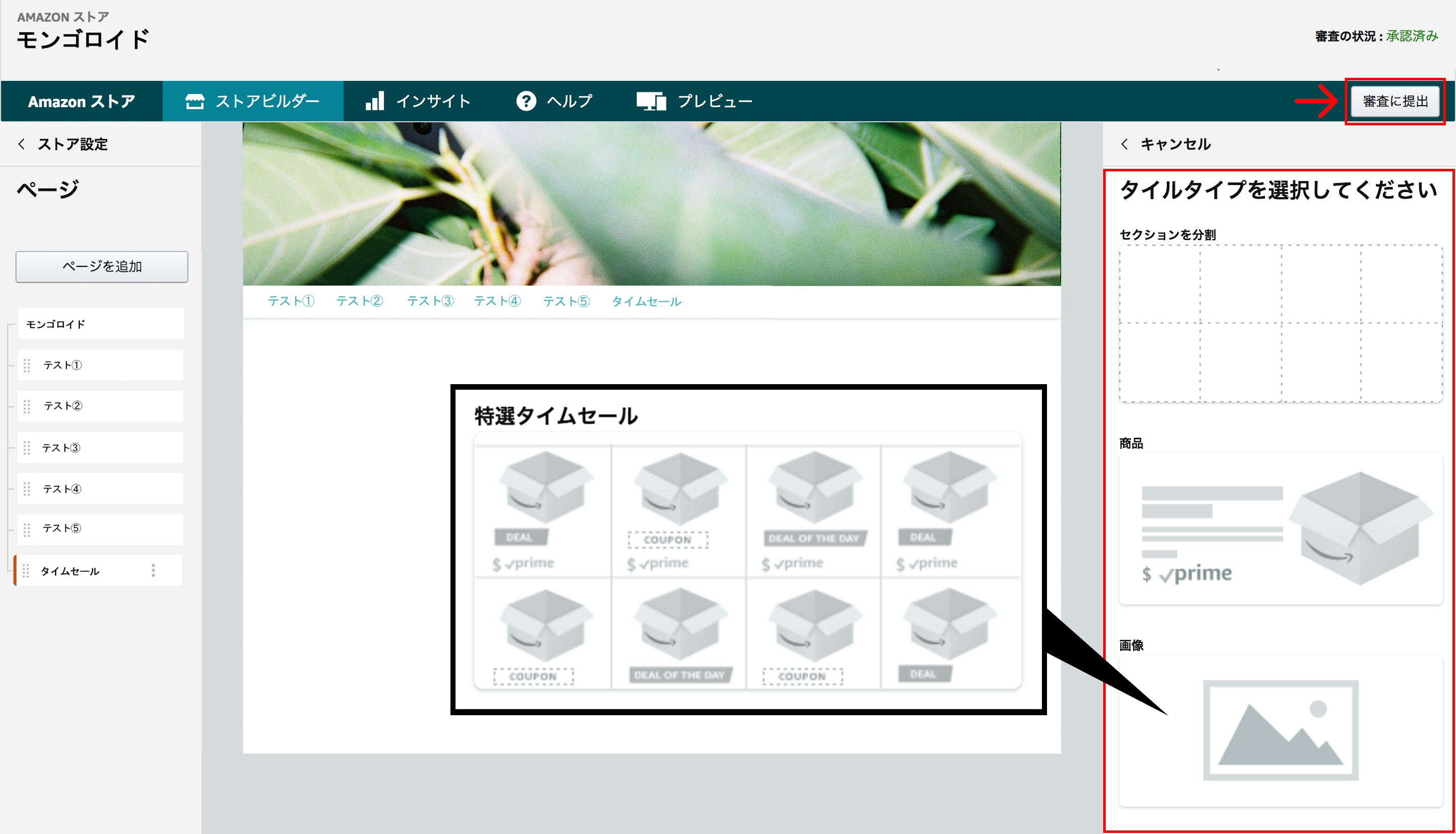Screen dimensions: 1456x834
Task: Click the bar chart icon beside インサイト
Action: (x=375, y=101)
